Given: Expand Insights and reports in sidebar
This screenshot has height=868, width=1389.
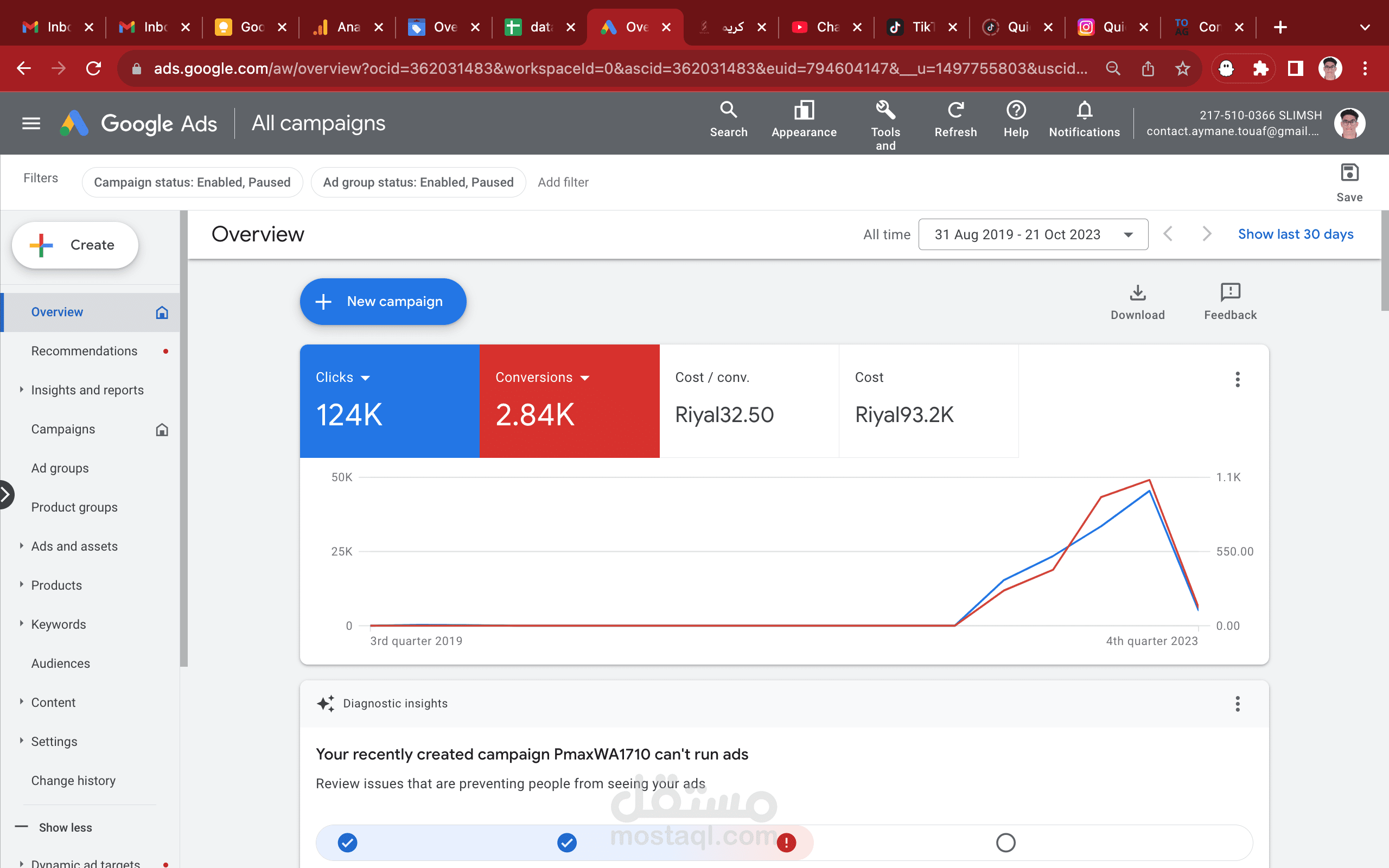Looking at the screenshot, I should click(x=87, y=390).
